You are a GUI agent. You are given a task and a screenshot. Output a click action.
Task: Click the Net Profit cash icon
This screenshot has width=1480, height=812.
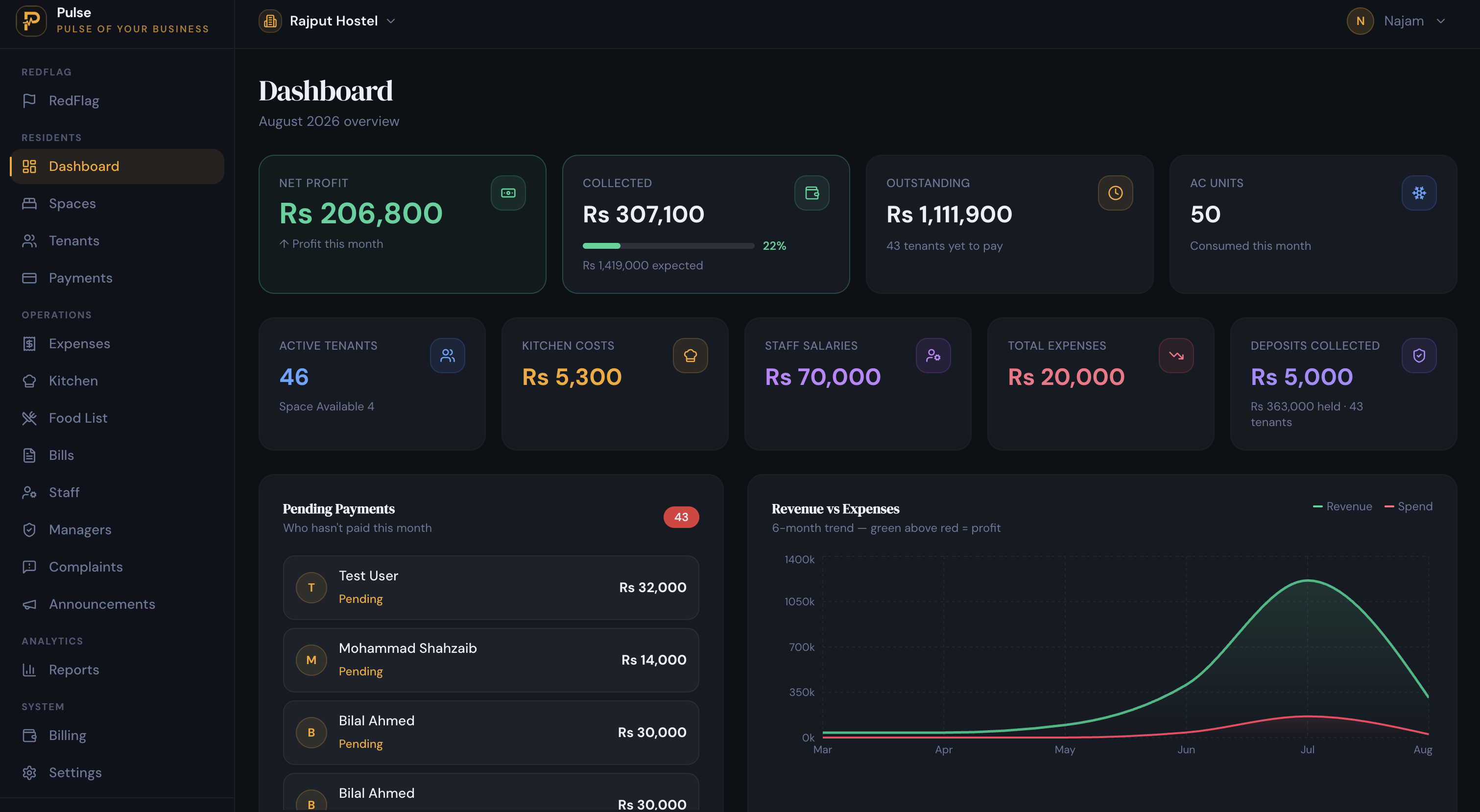click(508, 193)
